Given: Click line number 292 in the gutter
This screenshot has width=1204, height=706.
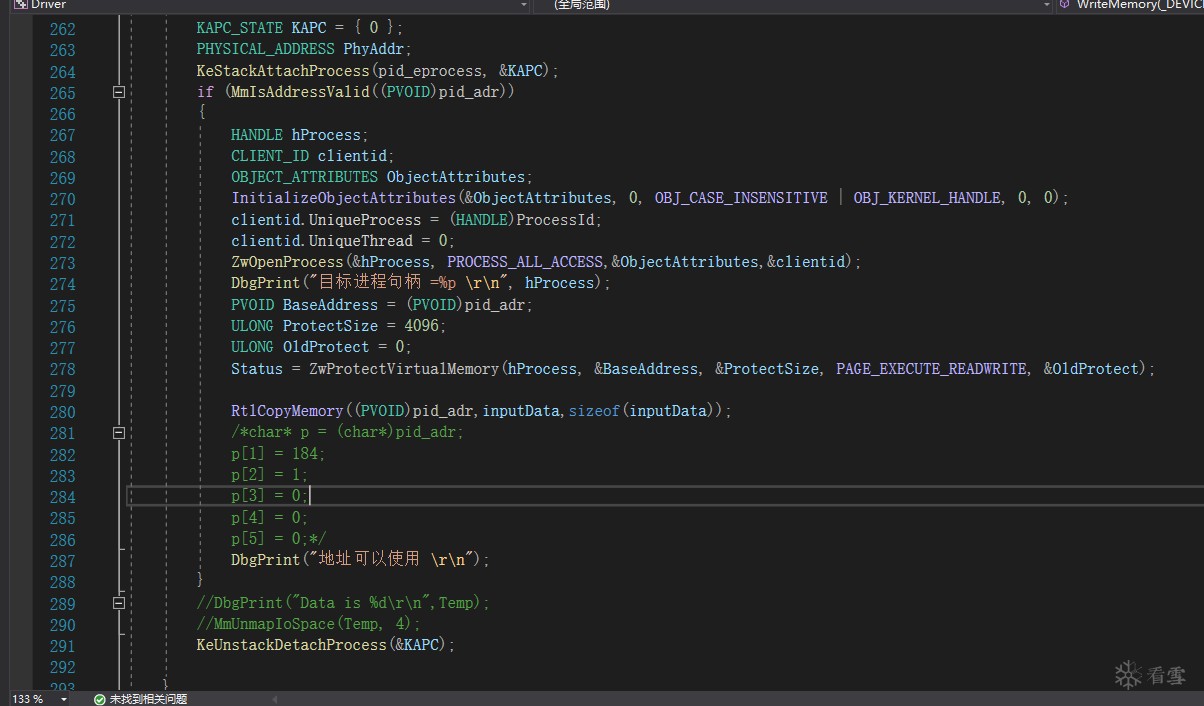Looking at the screenshot, I should [62, 667].
